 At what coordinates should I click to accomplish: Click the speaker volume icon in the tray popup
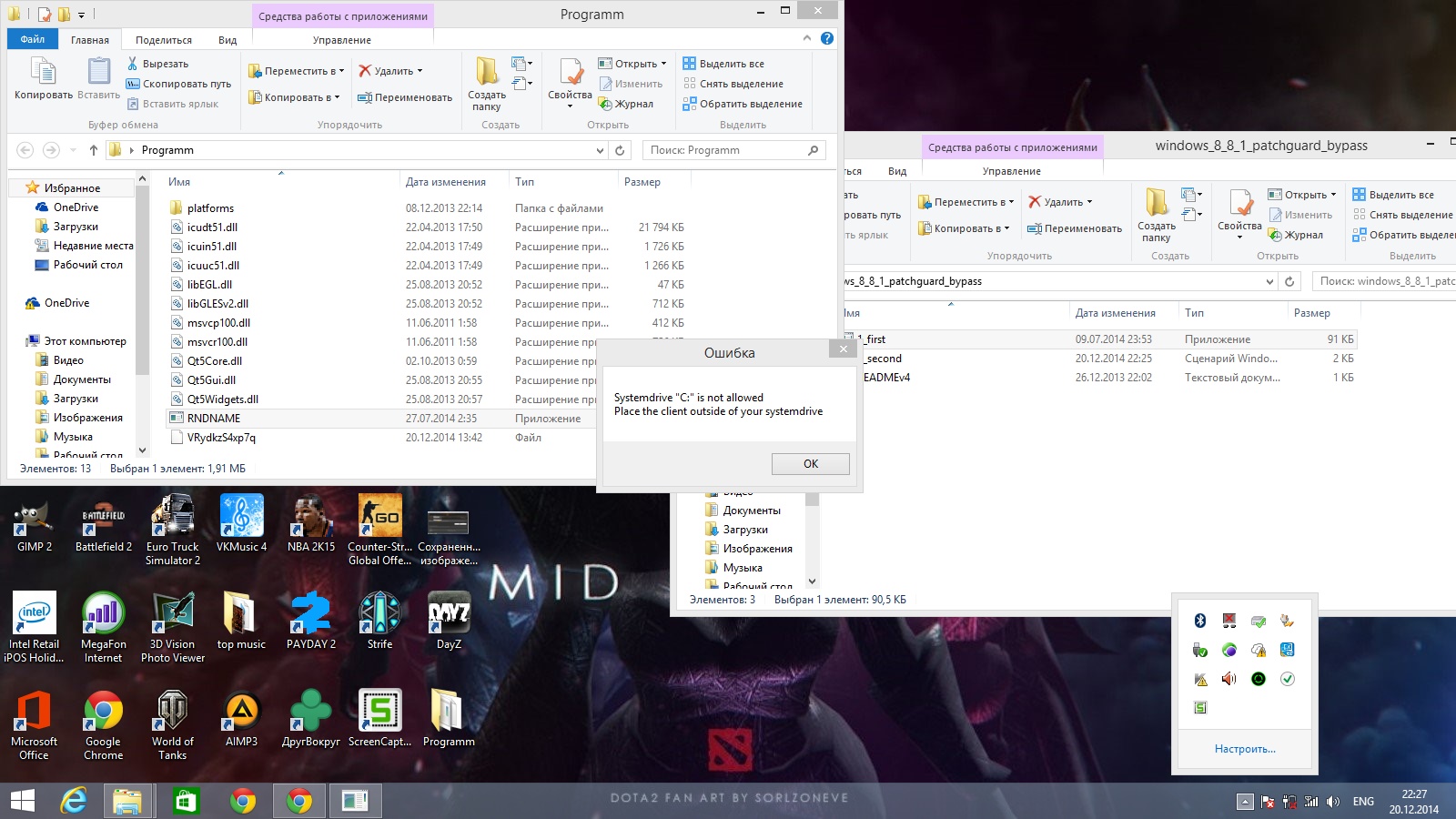[x=1229, y=679]
